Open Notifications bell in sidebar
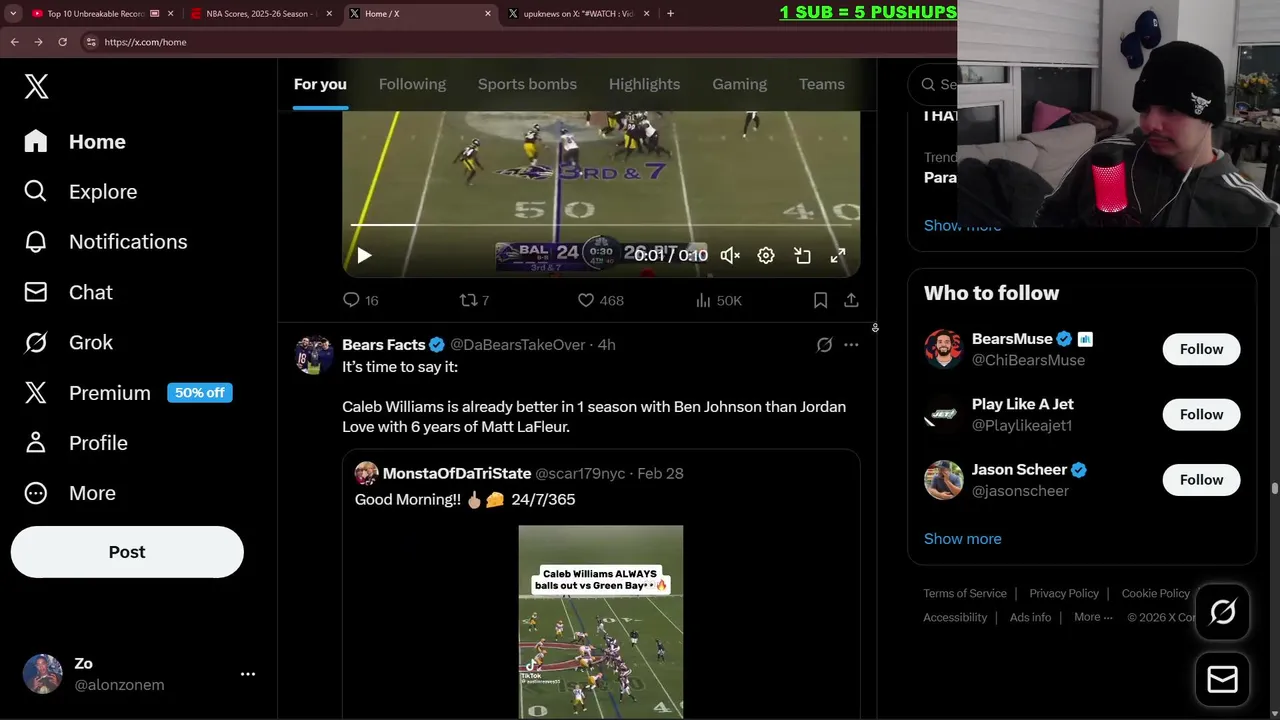Viewport: 1280px width, 720px height. tap(106, 242)
